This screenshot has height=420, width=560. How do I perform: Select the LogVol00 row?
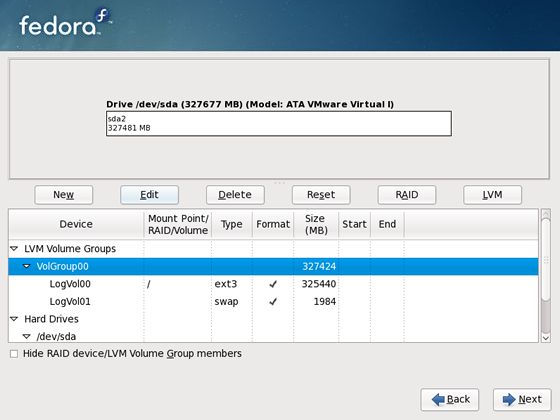(273, 284)
